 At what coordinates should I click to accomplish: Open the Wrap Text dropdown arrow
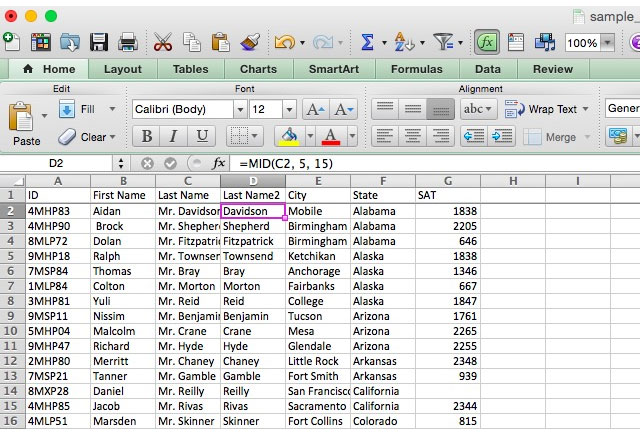pyautogui.click(x=585, y=109)
